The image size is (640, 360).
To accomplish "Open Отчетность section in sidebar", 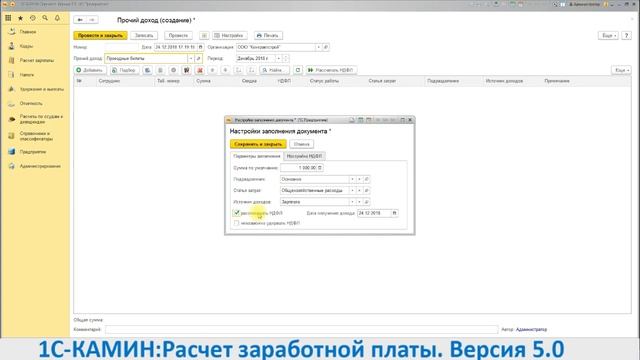I will click(31, 104).
